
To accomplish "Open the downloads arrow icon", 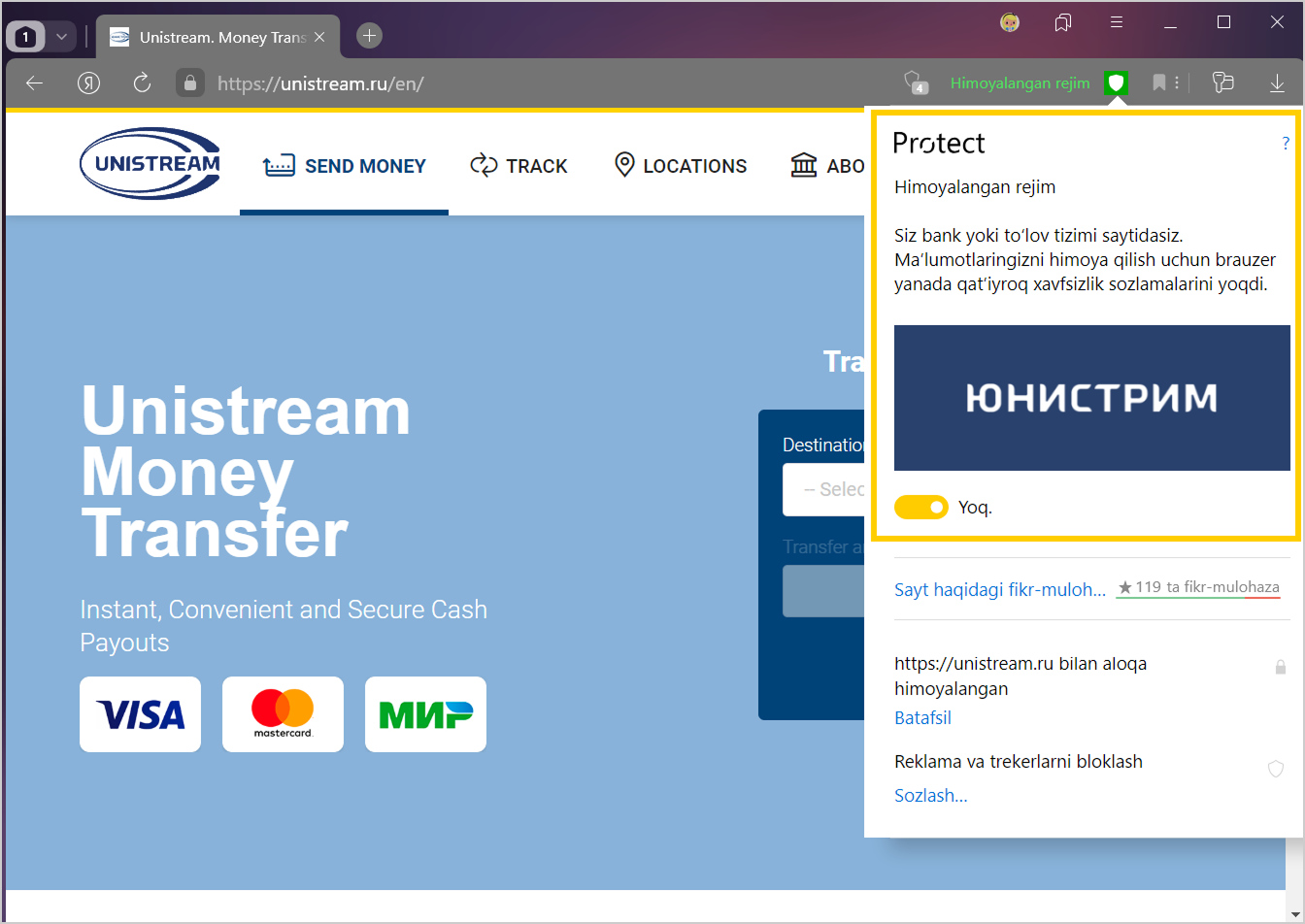I will tap(1277, 83).
